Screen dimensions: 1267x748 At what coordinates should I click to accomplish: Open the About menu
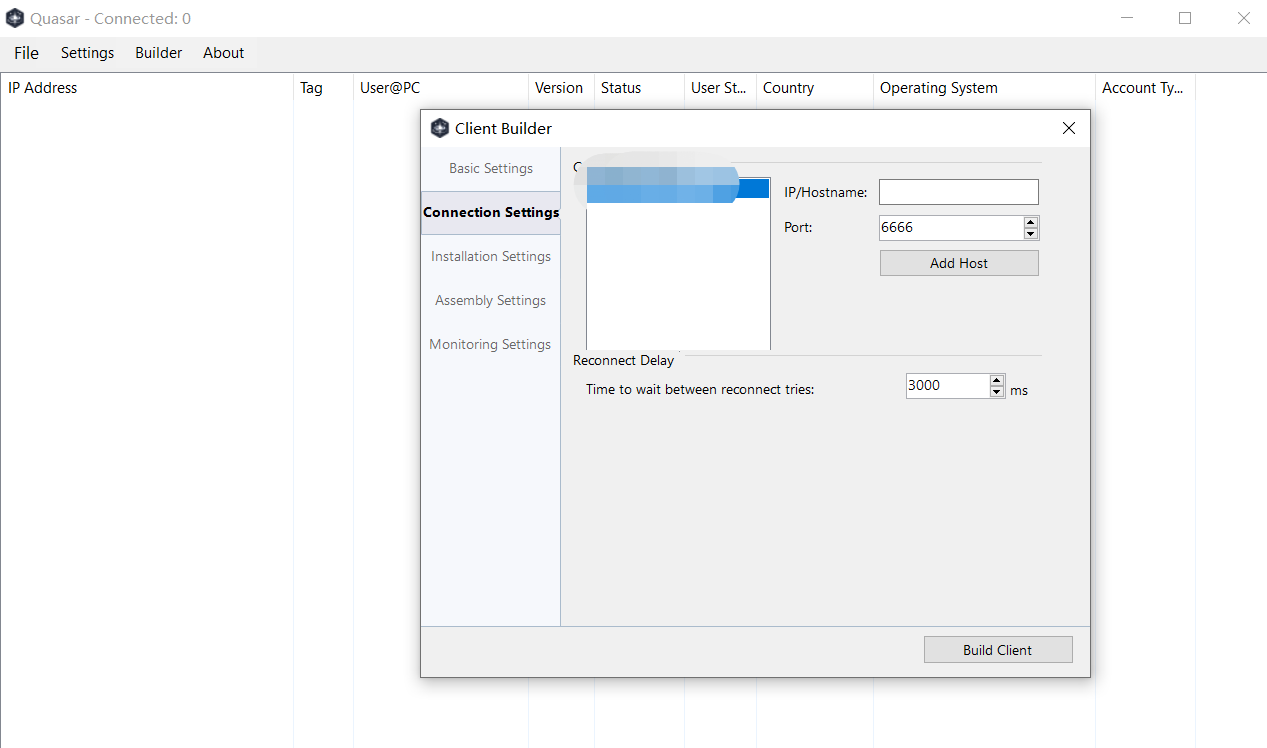pyautogui.click(x=223, y=53)
